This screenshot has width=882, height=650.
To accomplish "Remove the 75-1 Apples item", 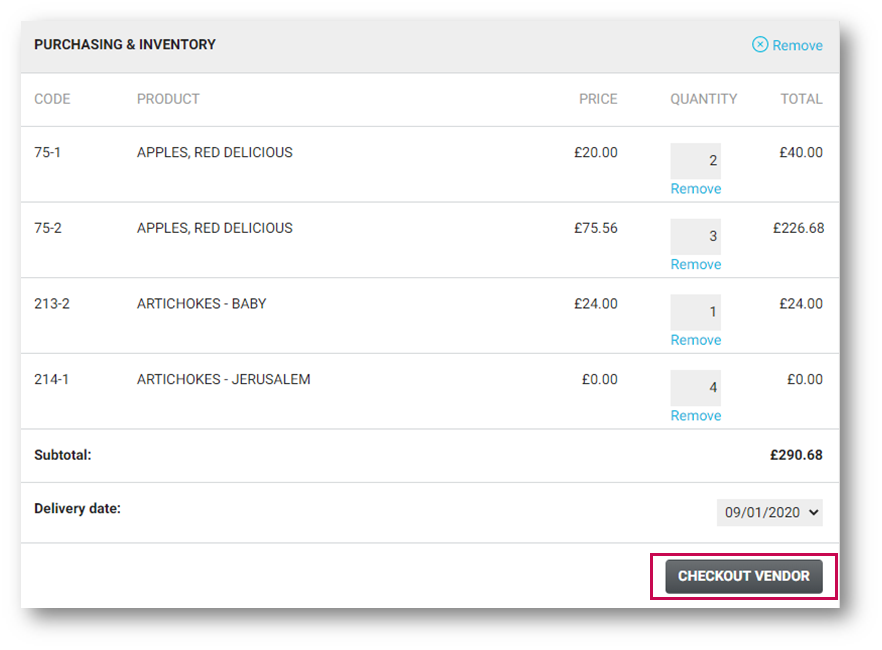I will click(x=695, y=189).
